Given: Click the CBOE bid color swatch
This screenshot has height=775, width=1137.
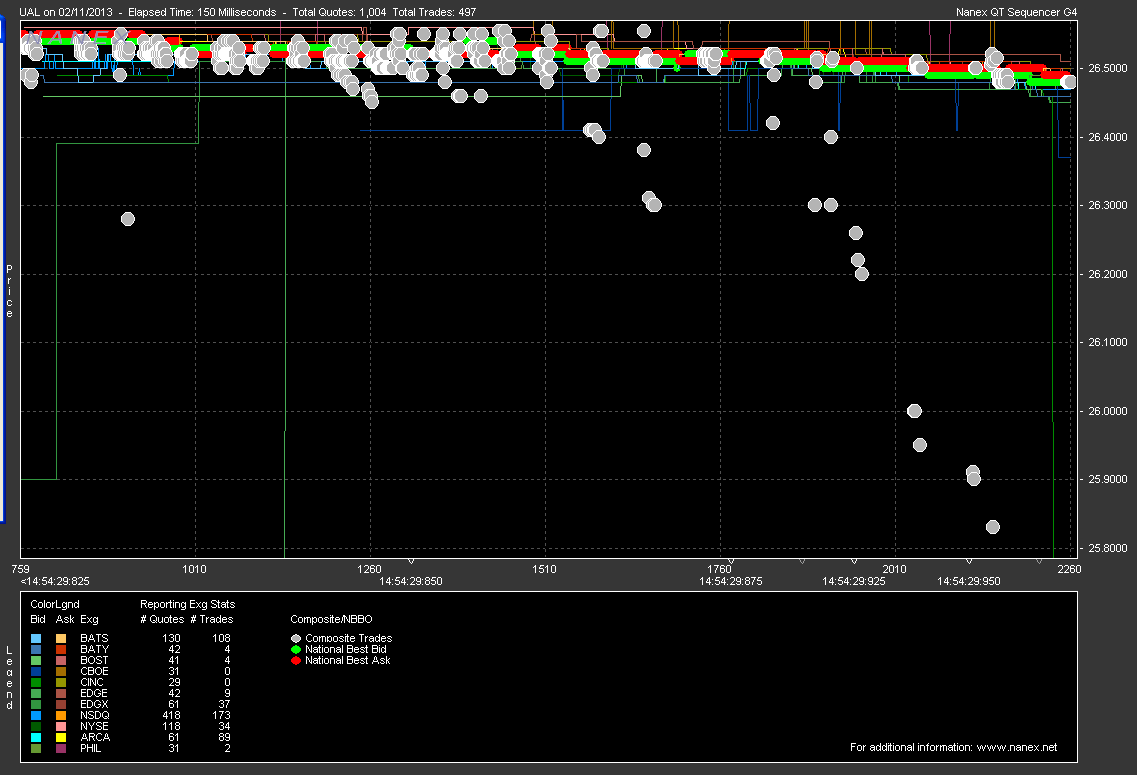Looking at the screenshot, I should pyautogui.click(x=36, y=671).
